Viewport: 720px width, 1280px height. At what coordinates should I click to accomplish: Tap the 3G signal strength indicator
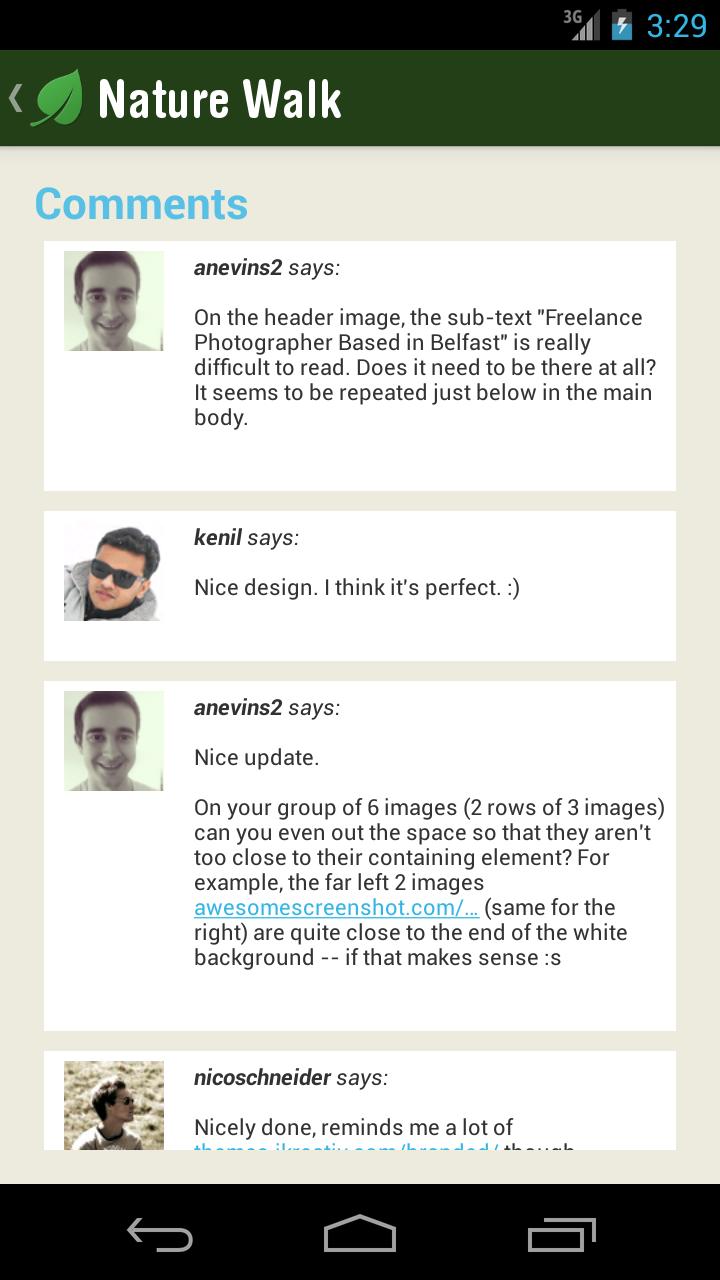pyautogui.click(x=583, y=24)
